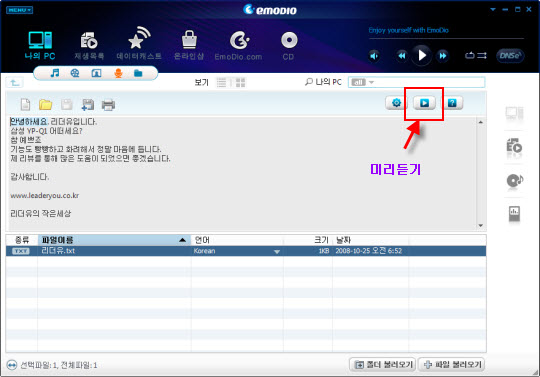Open the MENU dropdown
The image size is (540, 377).
19,10
